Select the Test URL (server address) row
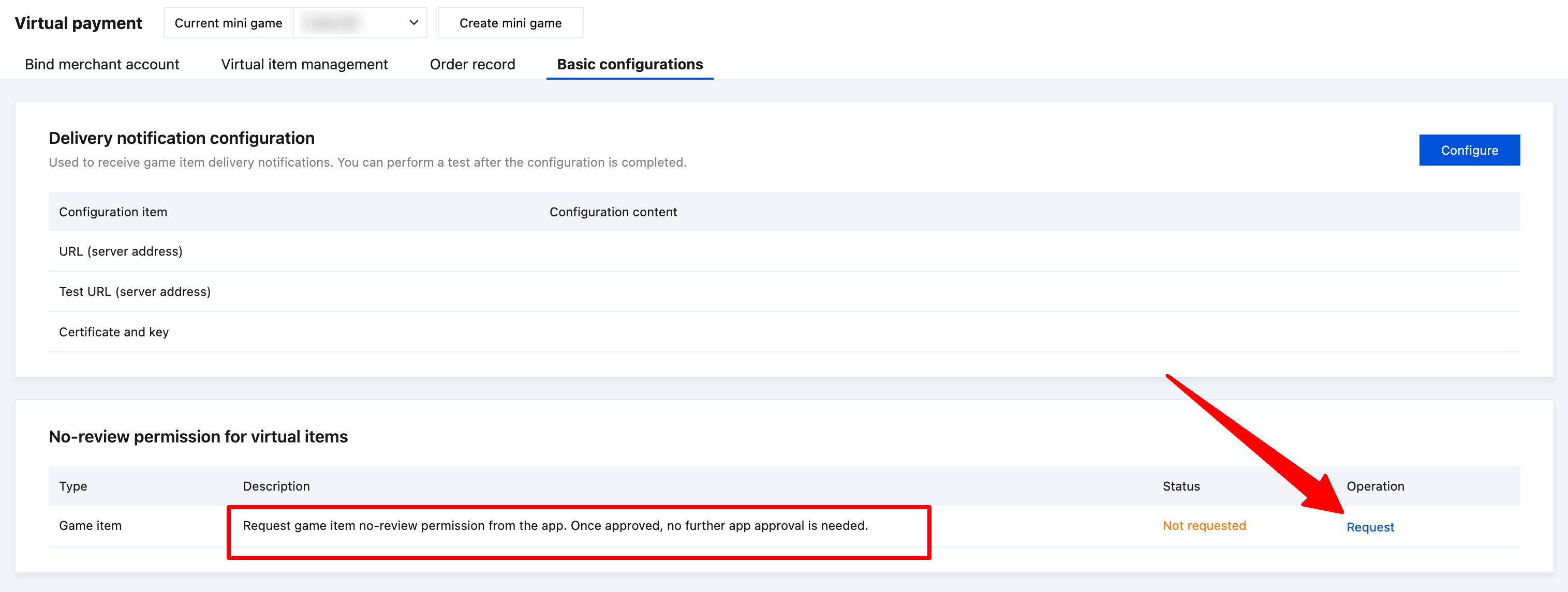 135,291
